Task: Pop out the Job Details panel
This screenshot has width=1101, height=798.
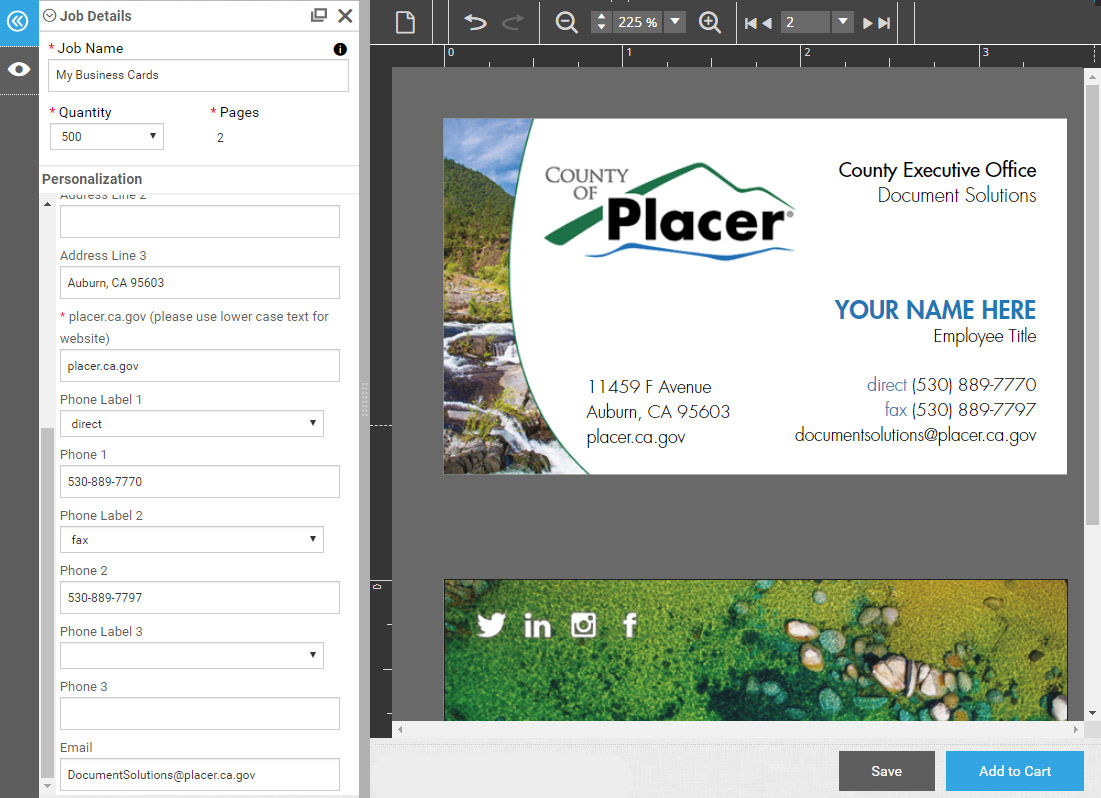Action: 319,15
